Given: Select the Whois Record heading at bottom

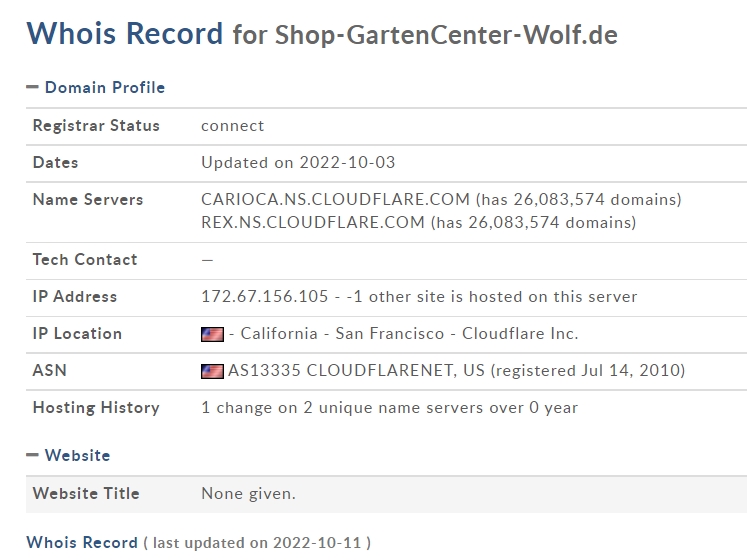Looking at the screenshot, I should coord(82,542).
